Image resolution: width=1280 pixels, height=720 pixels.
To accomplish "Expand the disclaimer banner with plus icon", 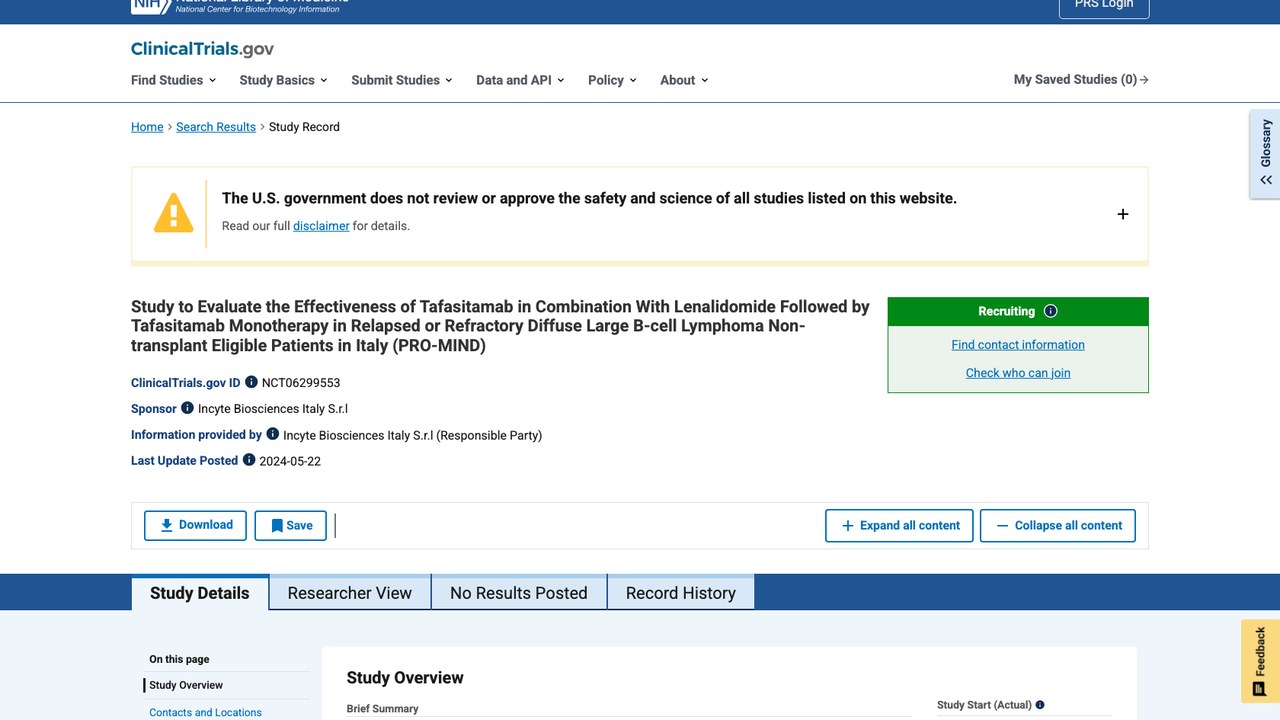I will point(1123,214).
